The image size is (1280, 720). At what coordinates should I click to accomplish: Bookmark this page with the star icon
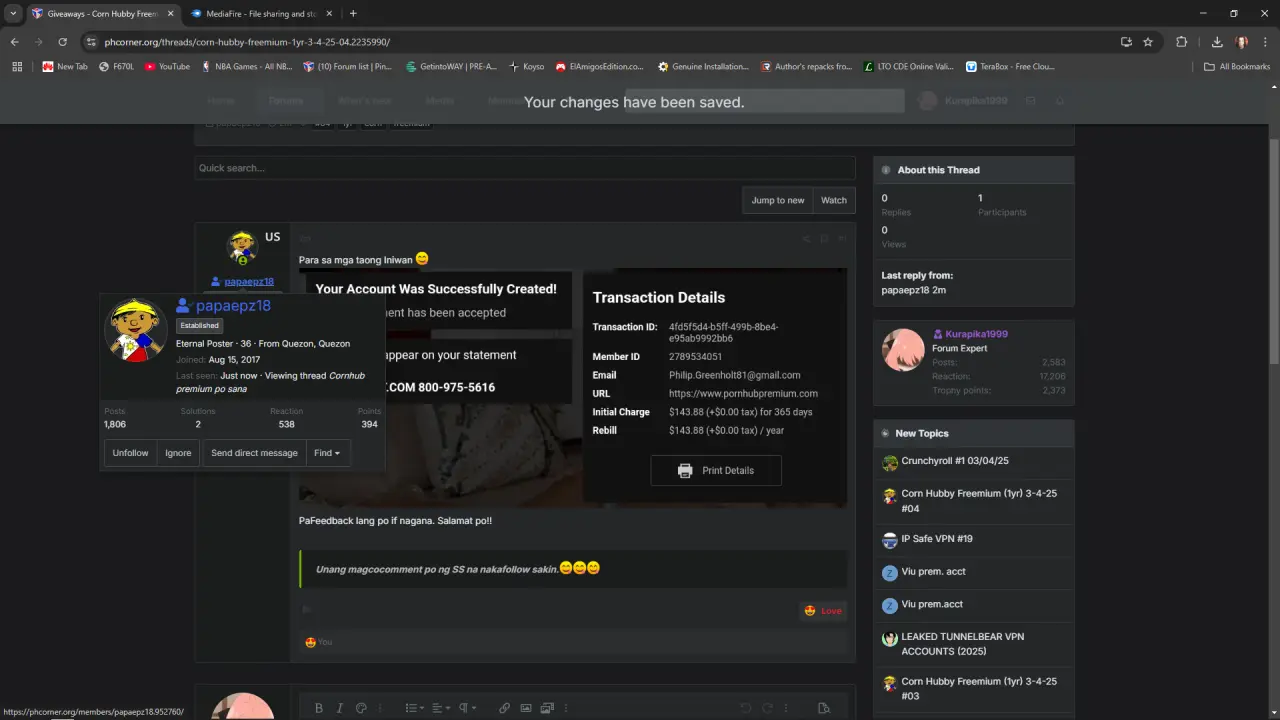1148,42
